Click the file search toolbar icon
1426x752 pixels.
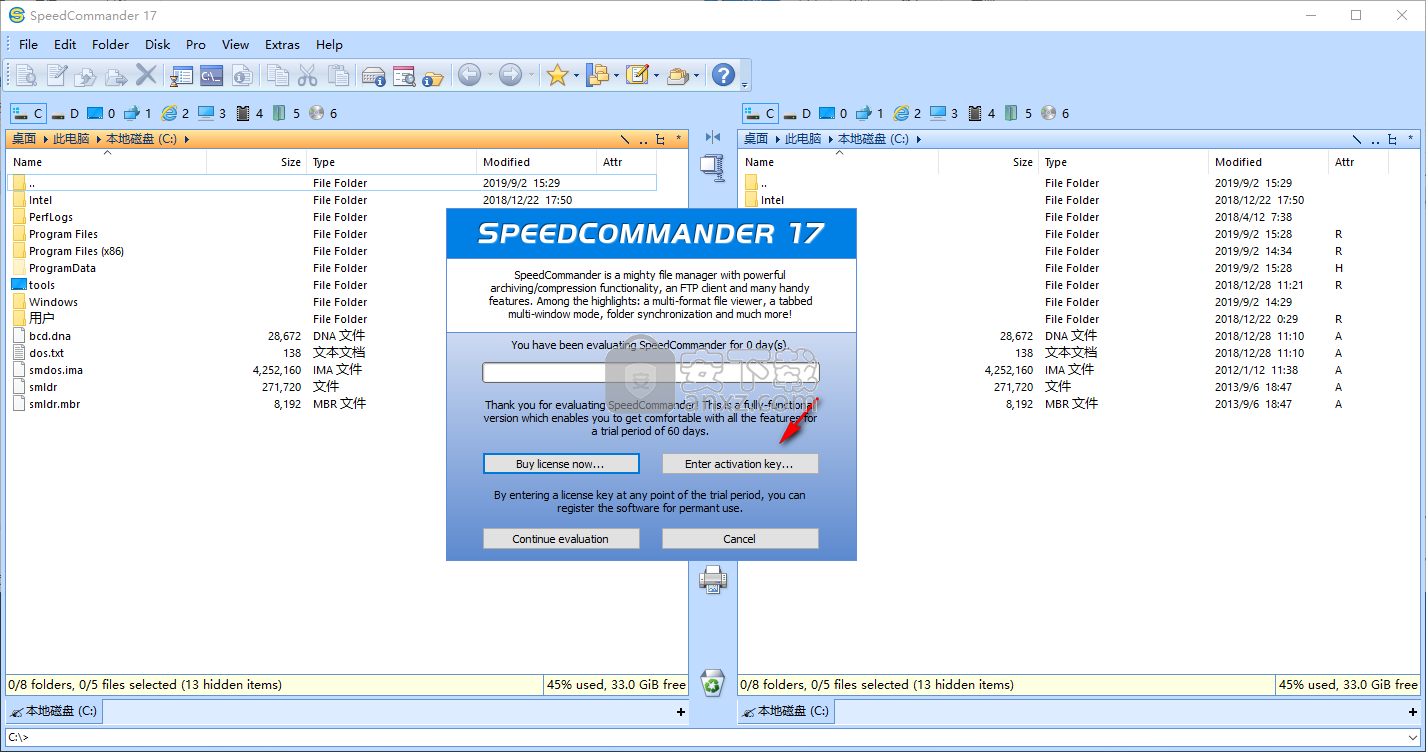coord(404,75)
